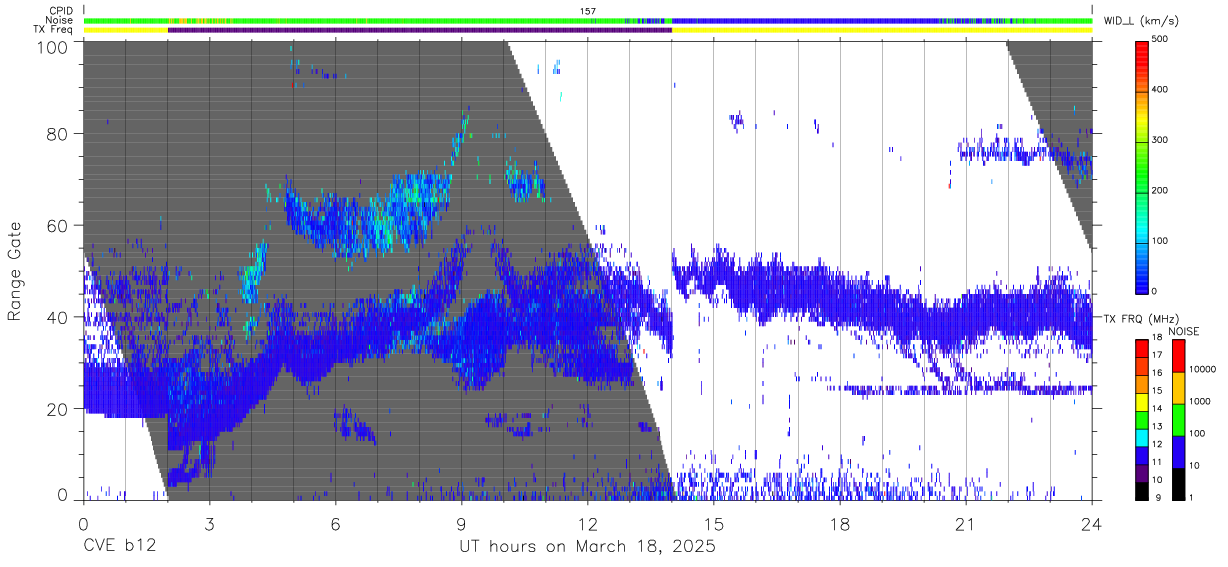Select the CPID value 157
Image resolution: width=1228 pixels, height=567 pixels.
(587, 11)
